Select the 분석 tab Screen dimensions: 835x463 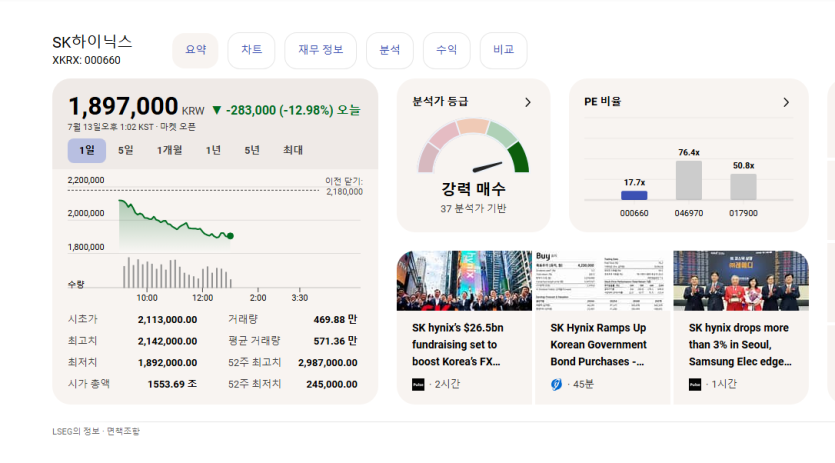(x=390, y=50)
